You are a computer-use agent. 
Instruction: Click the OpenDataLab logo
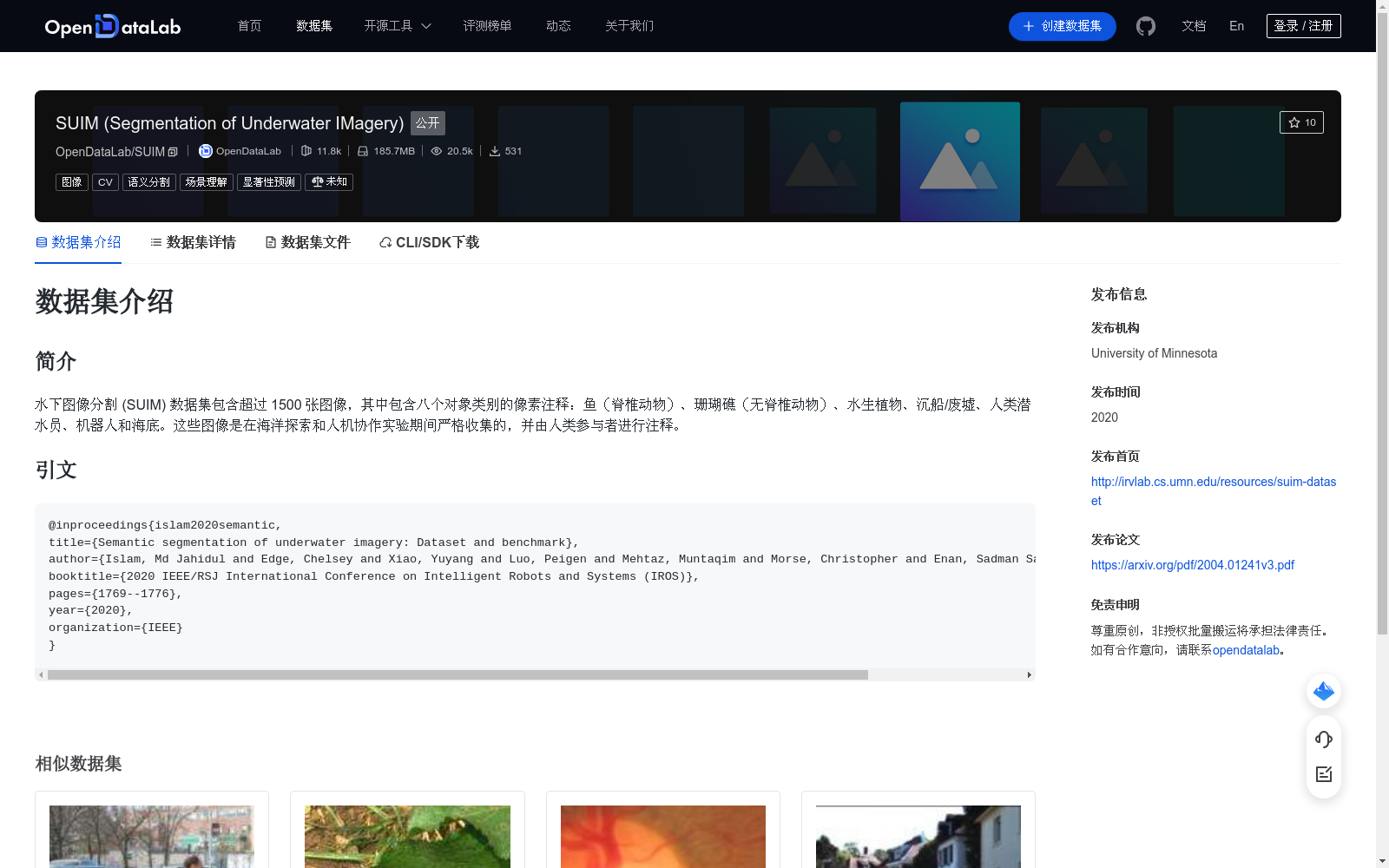coord(113,26)
